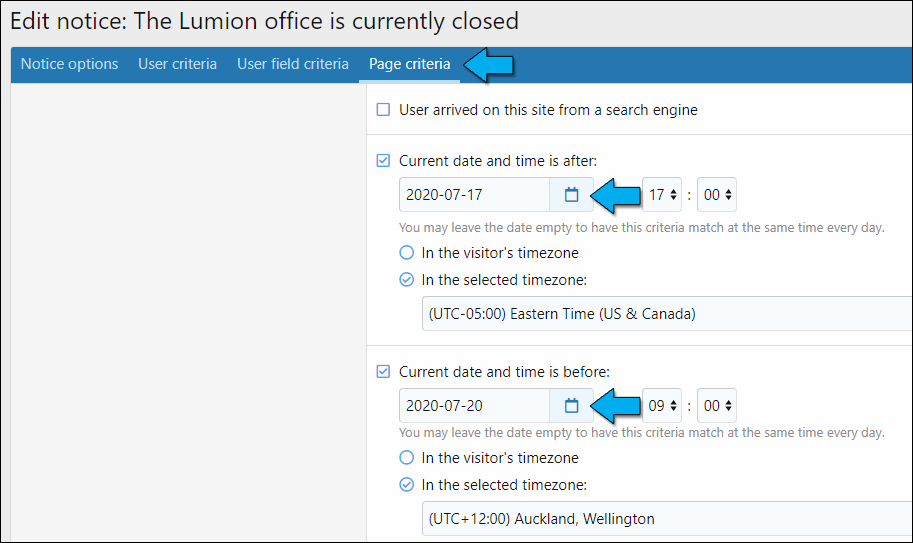The width and height of the screenshot is (913, 543).
Task: Open the after-time hour dropdown showing 17
Action: pos(662,195)
